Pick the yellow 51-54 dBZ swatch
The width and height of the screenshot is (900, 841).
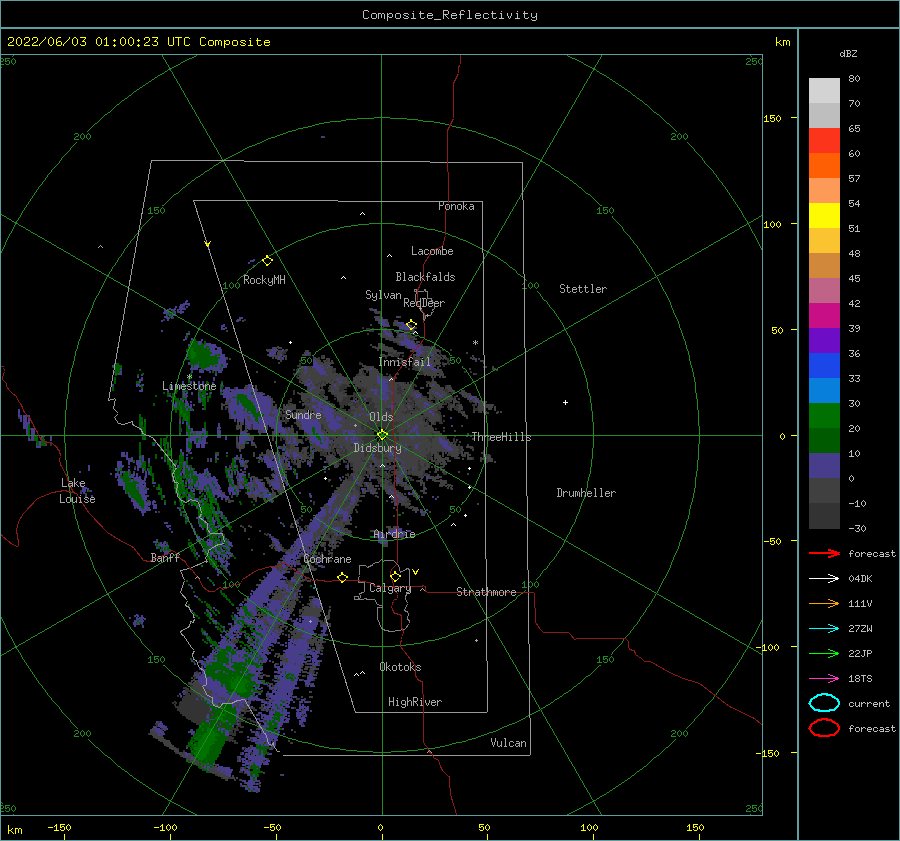pos(824,216)
